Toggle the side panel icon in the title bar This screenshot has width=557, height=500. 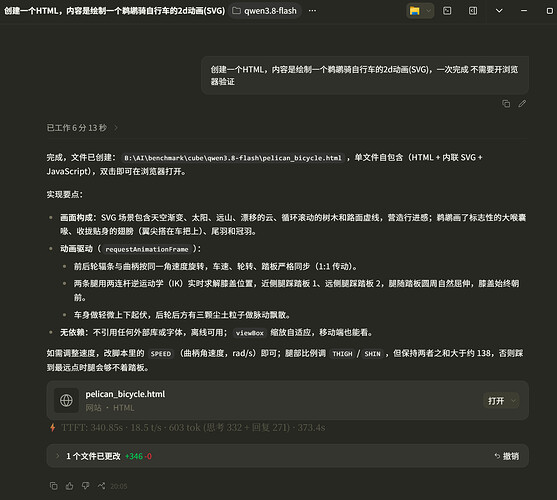tap(473, 11)
